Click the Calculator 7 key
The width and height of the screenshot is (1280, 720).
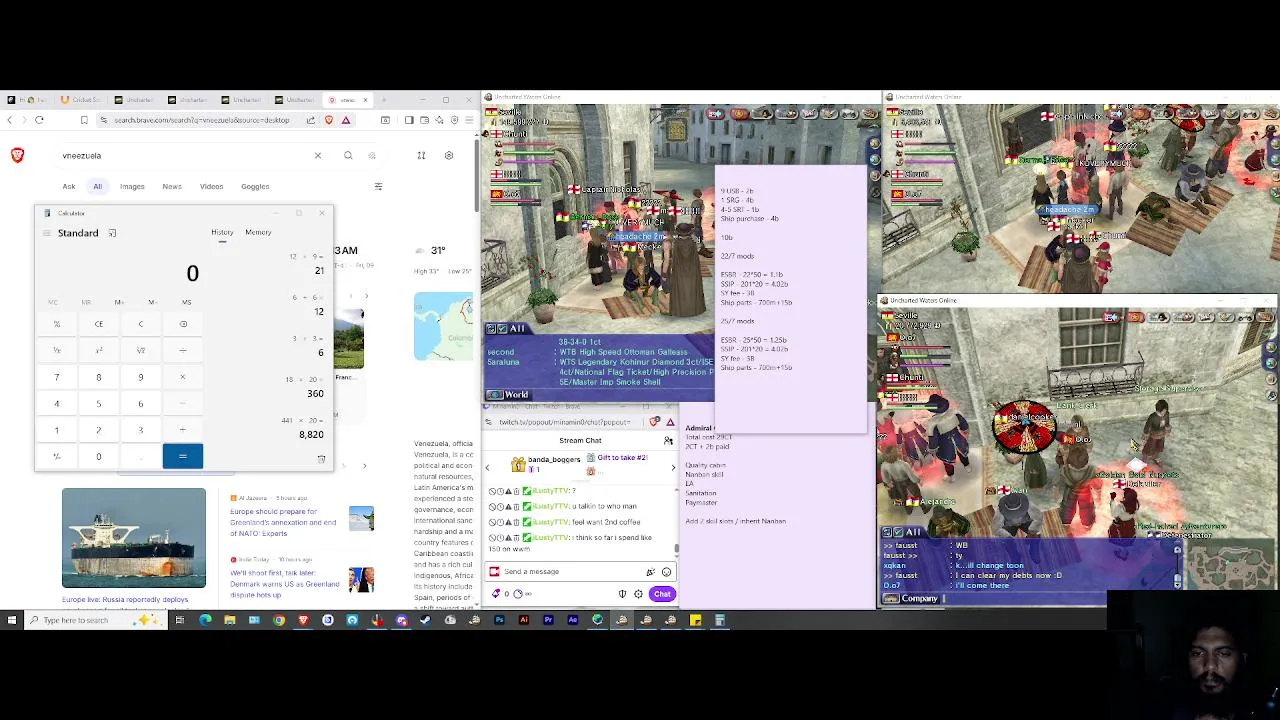pyautogui.click(x=57, y=377)
